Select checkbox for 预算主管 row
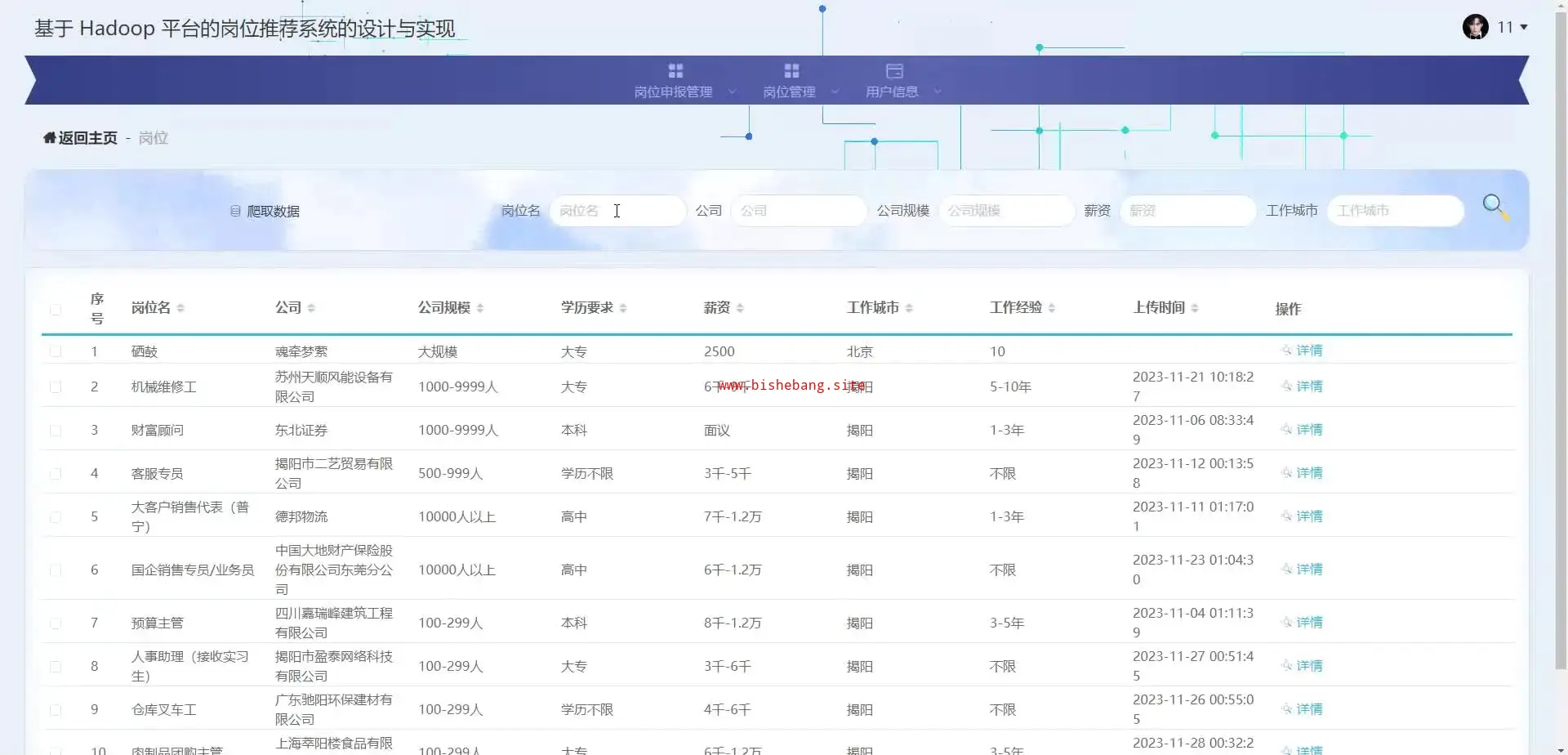Viewport: 1568px width, 755px height. (x=56, y=623)
